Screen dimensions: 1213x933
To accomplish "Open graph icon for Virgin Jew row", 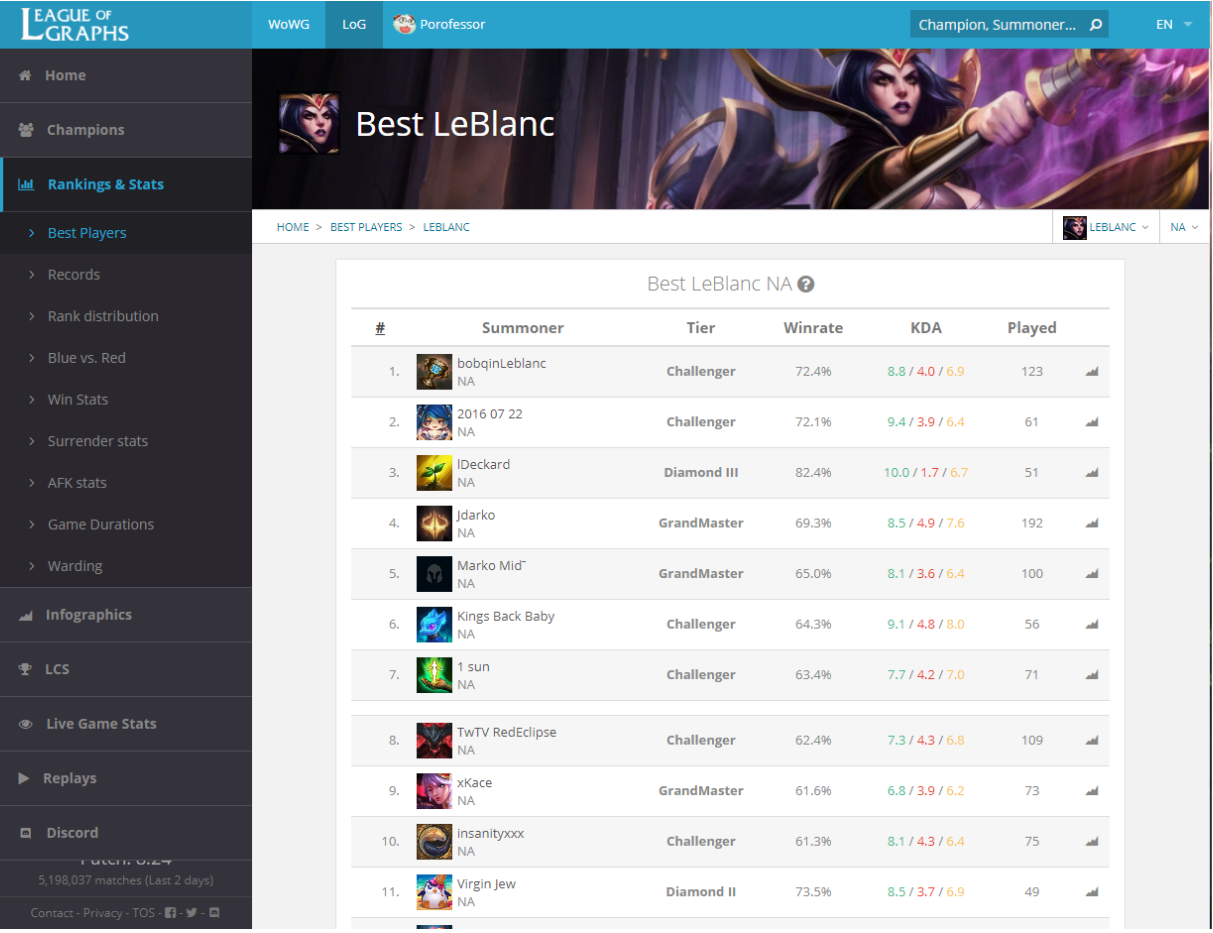I will 1091,891.
